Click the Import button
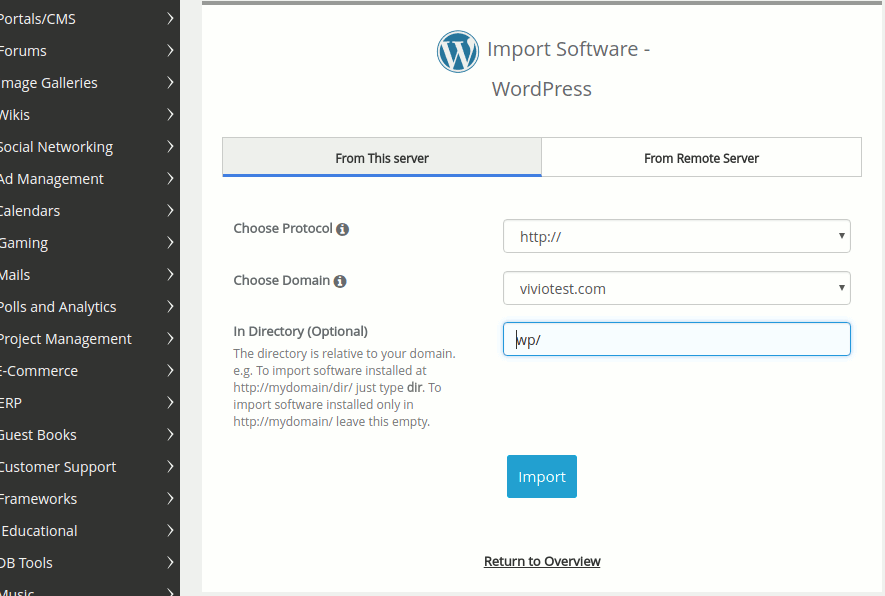 pos(542,476)
